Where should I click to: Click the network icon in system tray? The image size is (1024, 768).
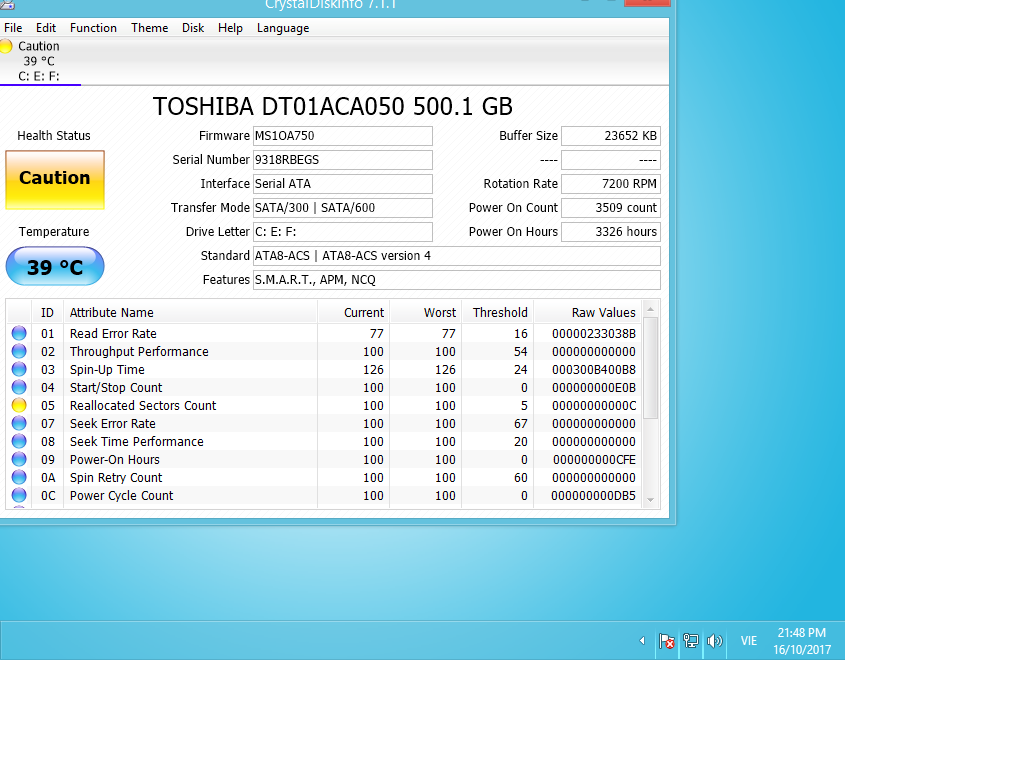(690, 641)
